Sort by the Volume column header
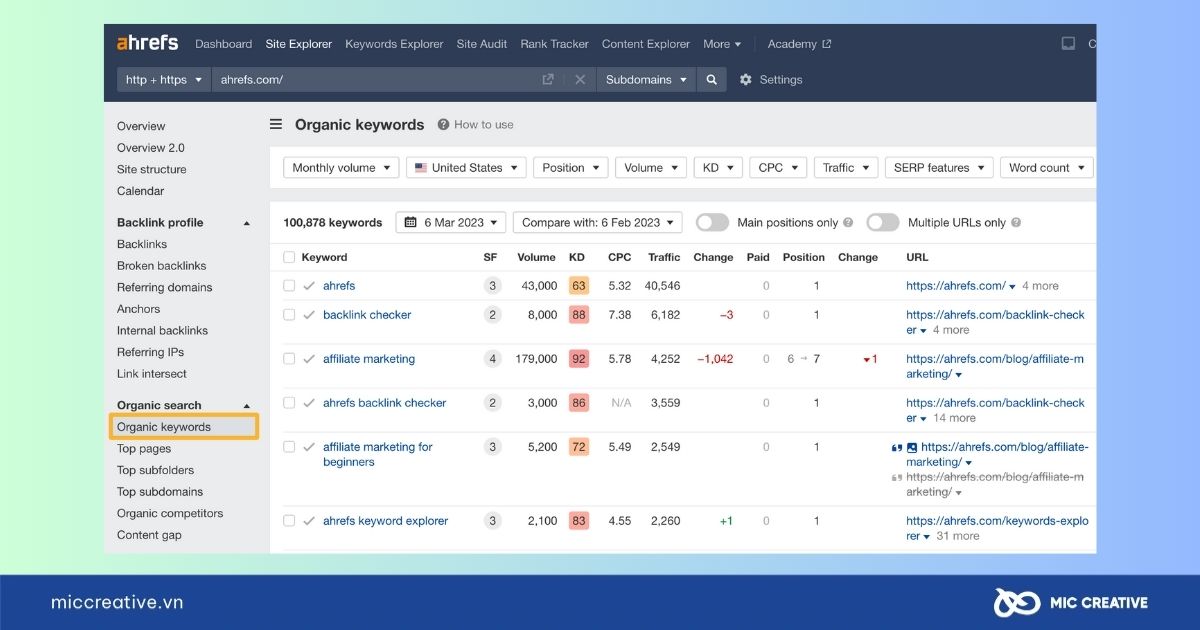Image resolution: width=1200 pixels, height=630 pixels. 537,257
